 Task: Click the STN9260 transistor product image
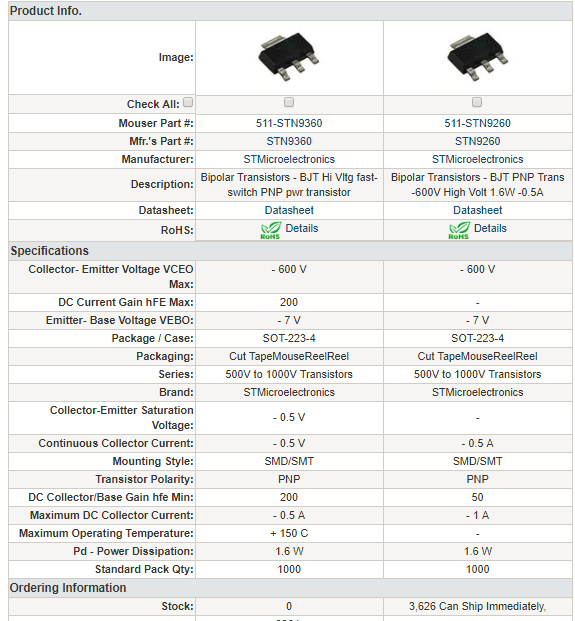coord(477,58)
